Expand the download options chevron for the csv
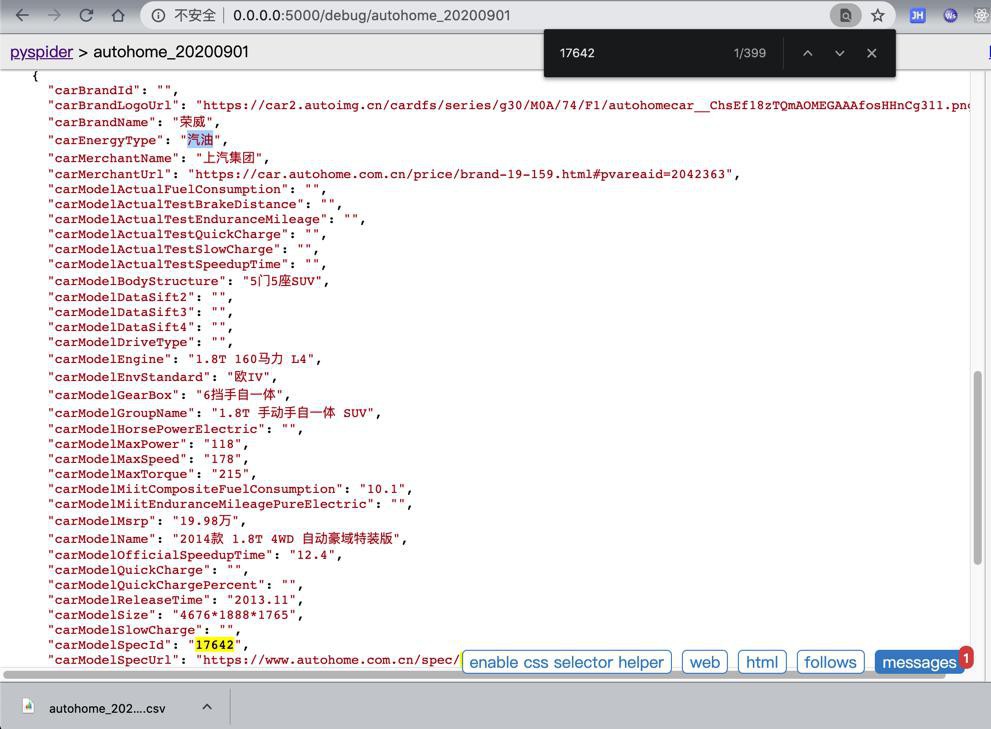 (x=207, y=707)
